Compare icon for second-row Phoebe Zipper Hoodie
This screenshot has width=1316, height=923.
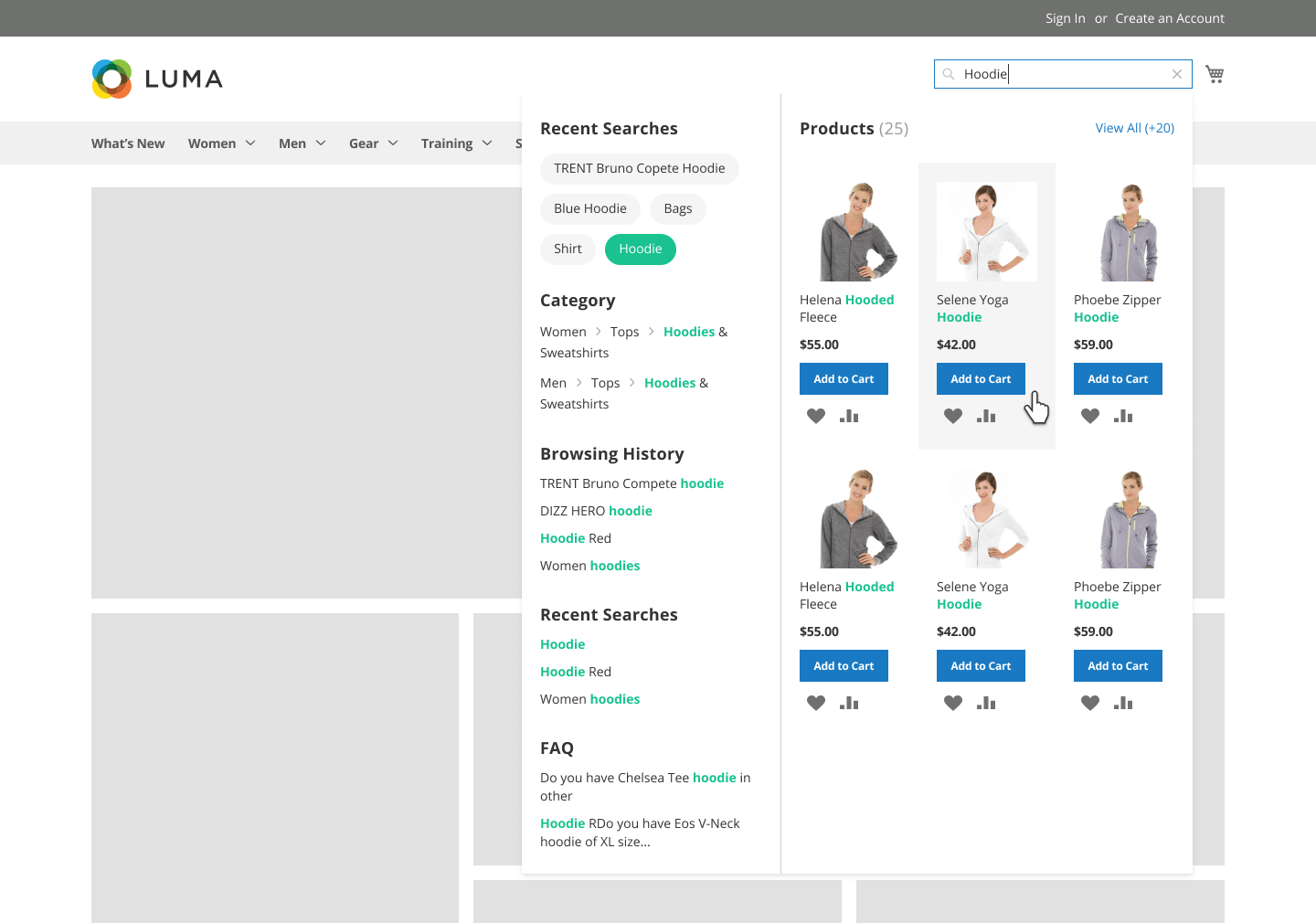(x=1123, y=703)
